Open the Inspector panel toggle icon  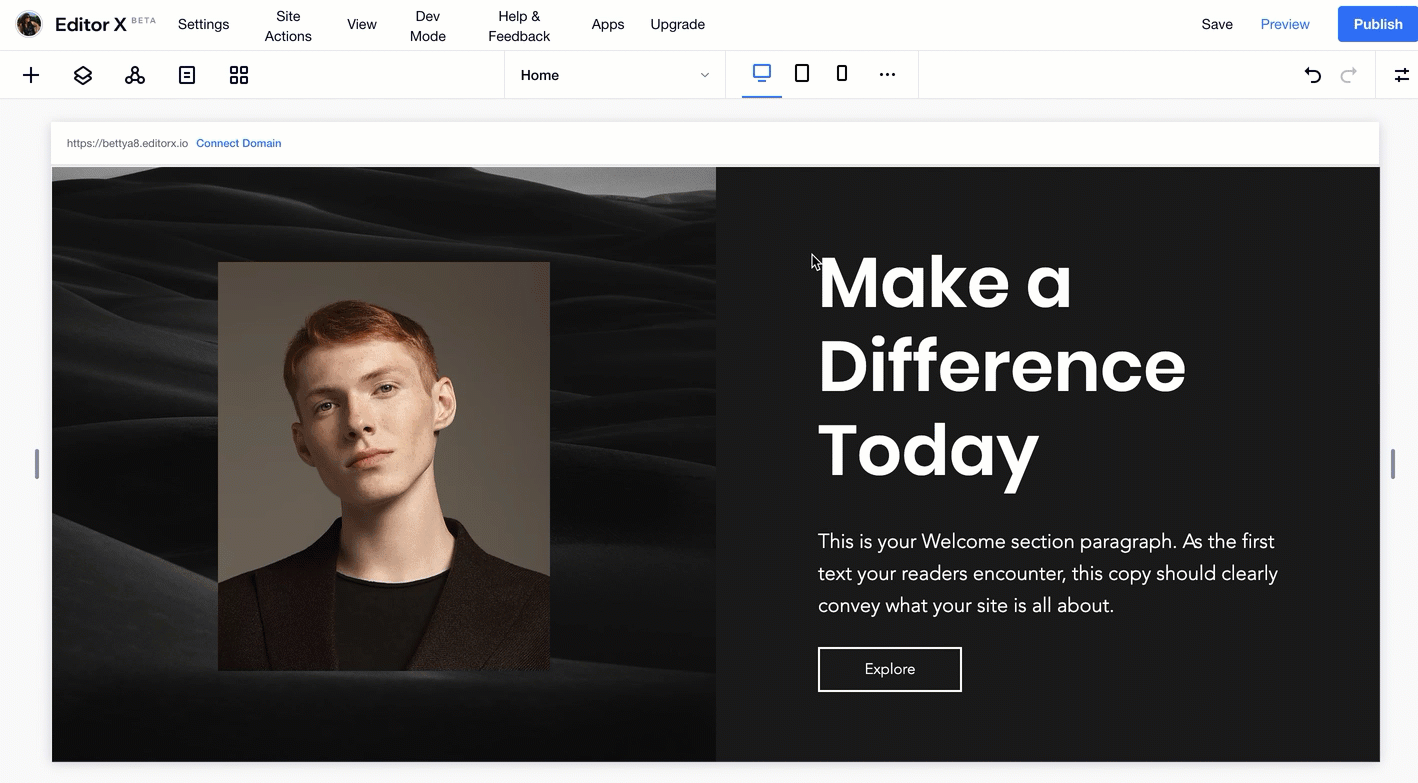[1402, 75]
